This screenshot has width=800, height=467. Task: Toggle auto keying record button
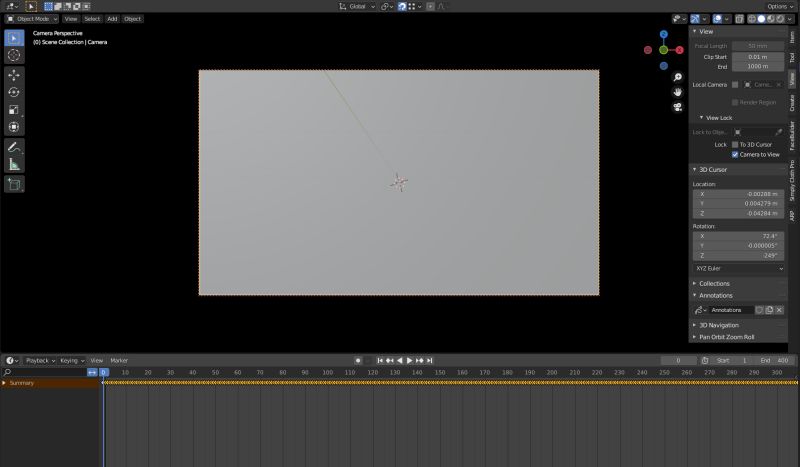pyautogui.click(x=358, y=360)
